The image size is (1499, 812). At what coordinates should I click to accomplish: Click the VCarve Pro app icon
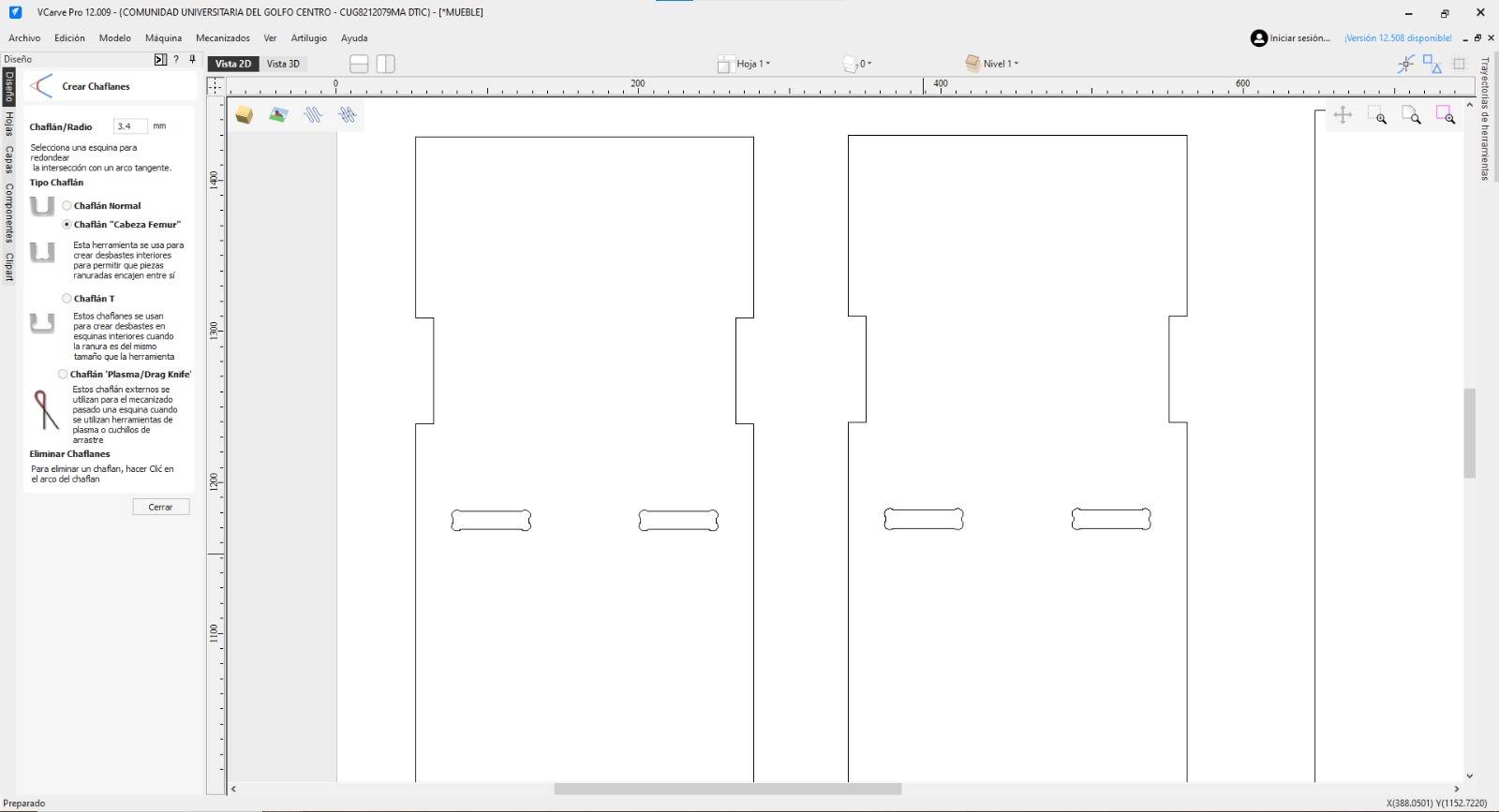(x=15, y=12)
